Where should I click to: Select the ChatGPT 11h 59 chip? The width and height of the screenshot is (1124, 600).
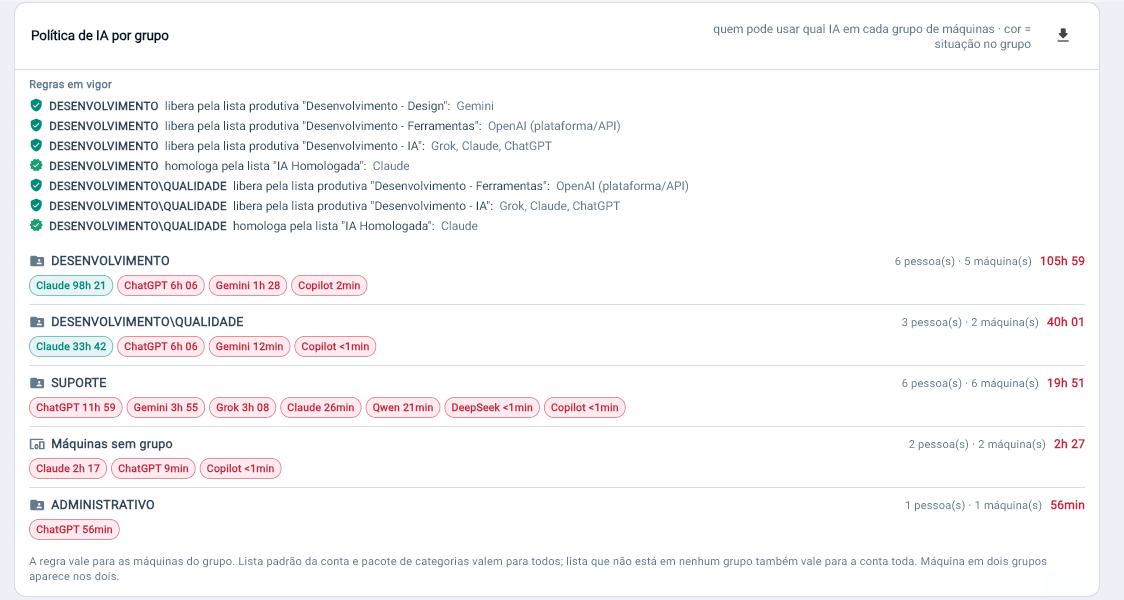tap(76, 407)
